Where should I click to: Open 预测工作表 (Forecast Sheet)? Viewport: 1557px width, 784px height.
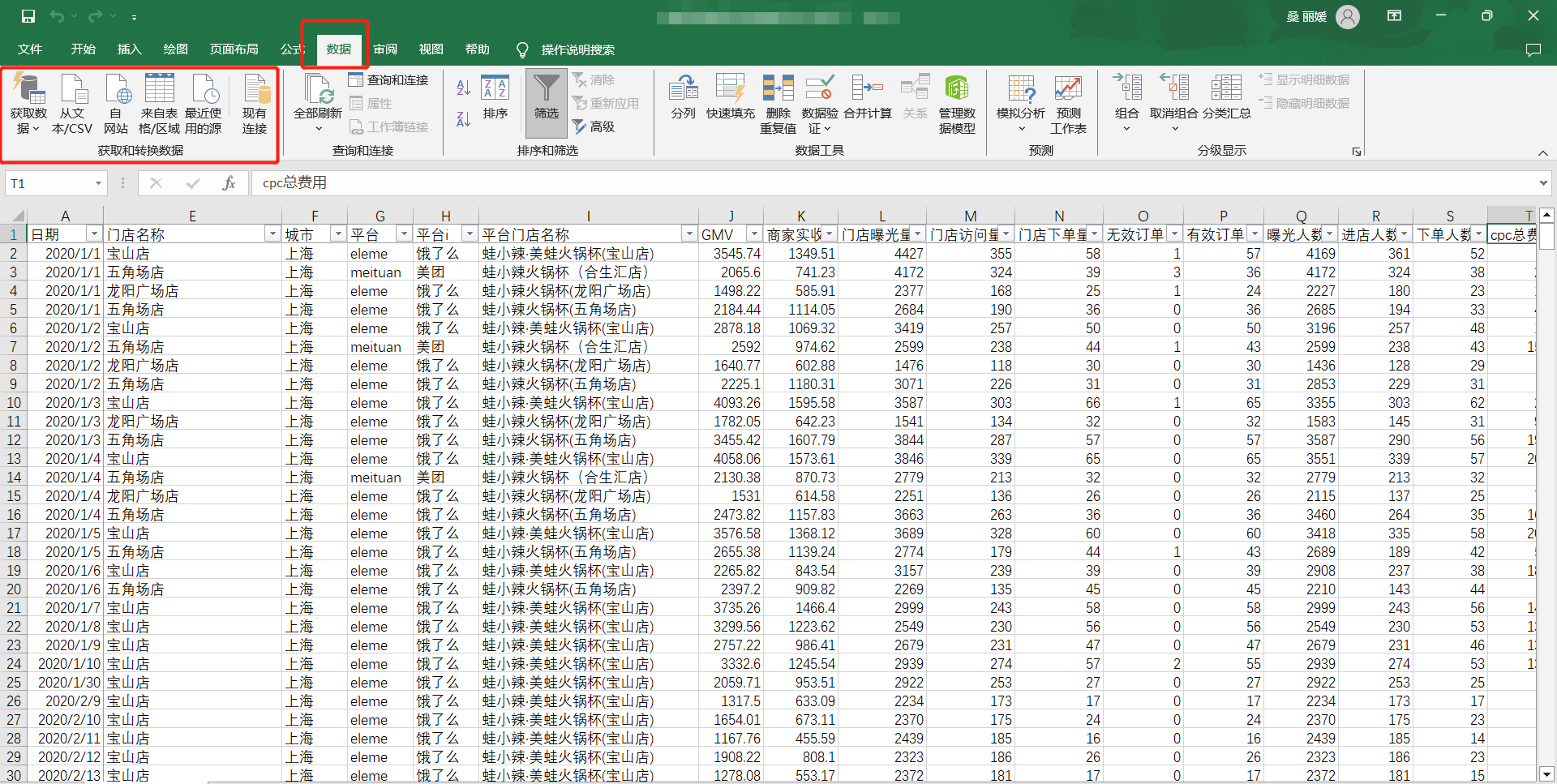pyautogui.click(x=1067, y=104)
